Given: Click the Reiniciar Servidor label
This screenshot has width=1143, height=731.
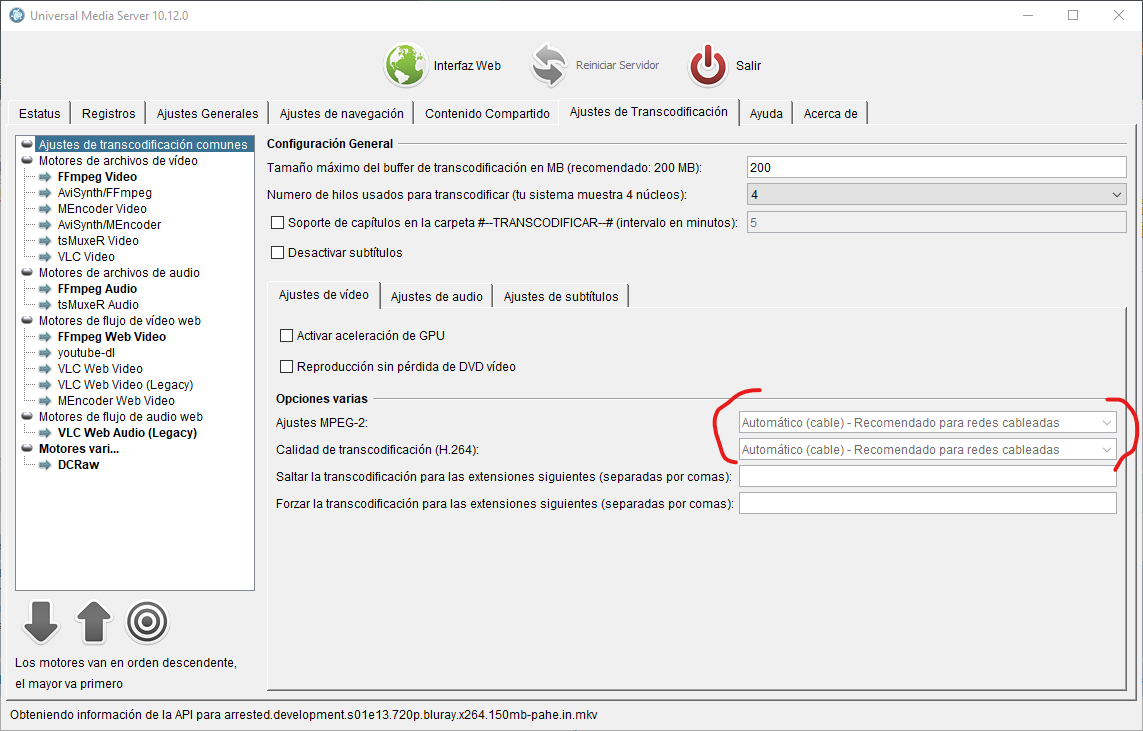Looking at the screenshot, I should pos(617,66).
